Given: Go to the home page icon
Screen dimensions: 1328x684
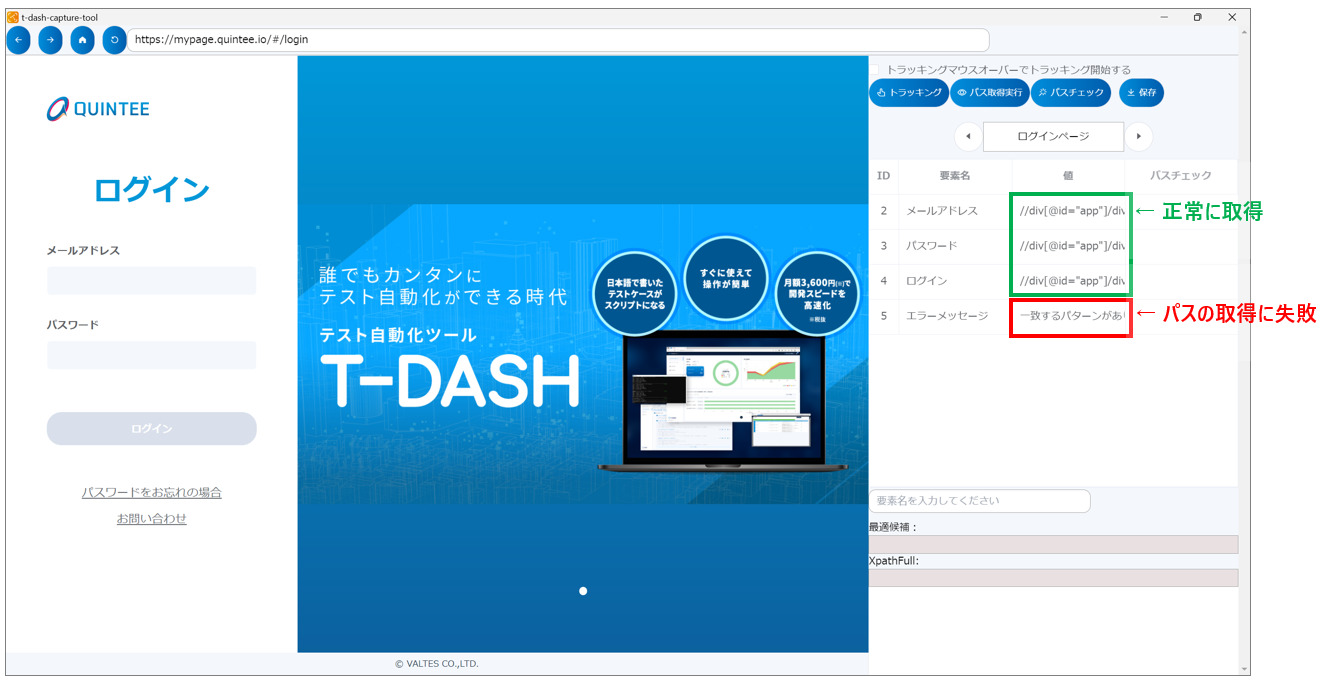Looking at the screenshot, I should coord(82,40).
